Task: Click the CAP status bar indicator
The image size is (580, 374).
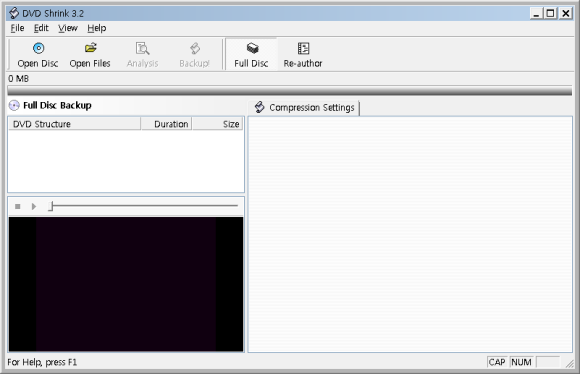Action: coord(497,362)
